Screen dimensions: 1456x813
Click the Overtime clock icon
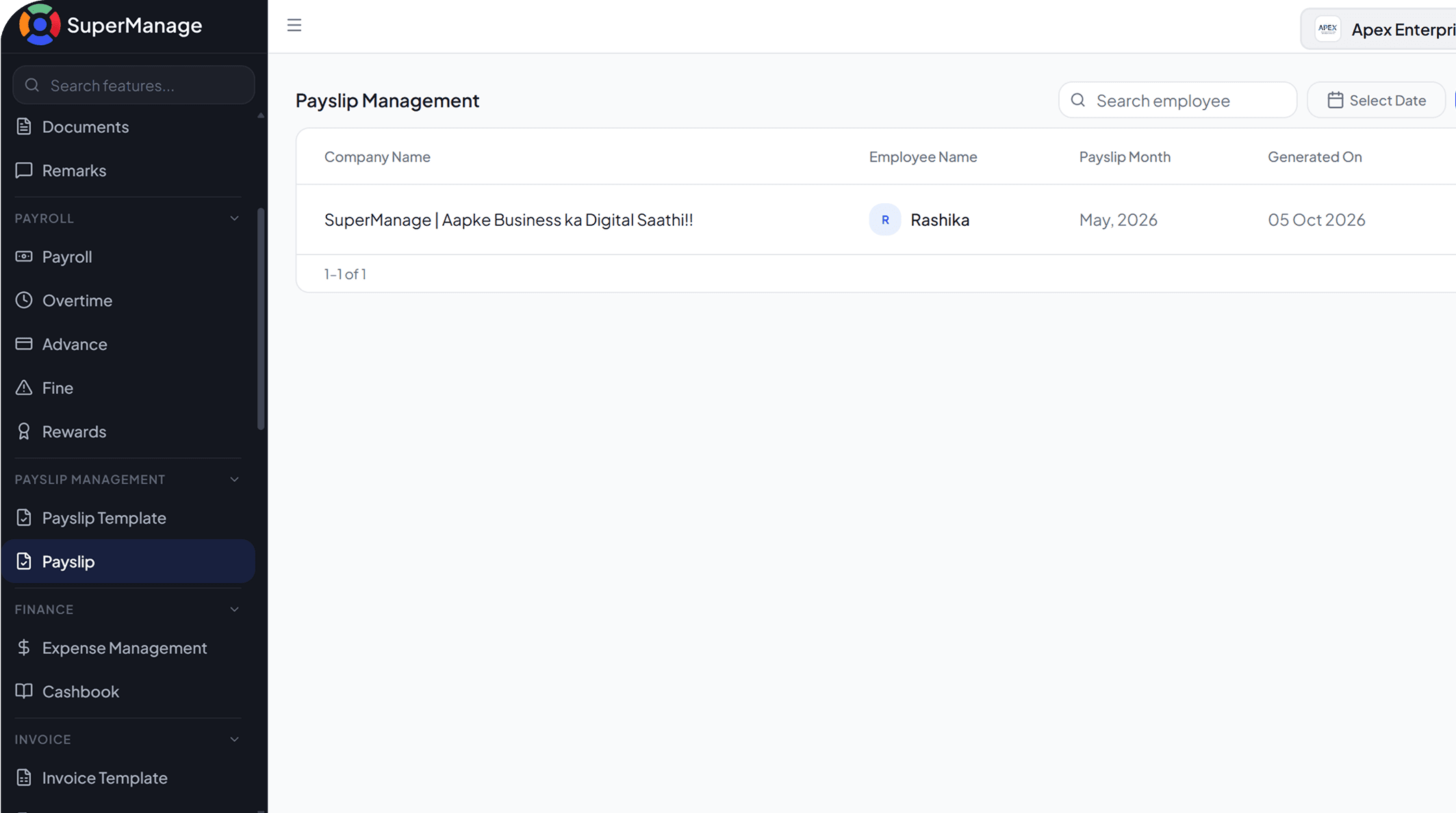[x=24, y=300]
